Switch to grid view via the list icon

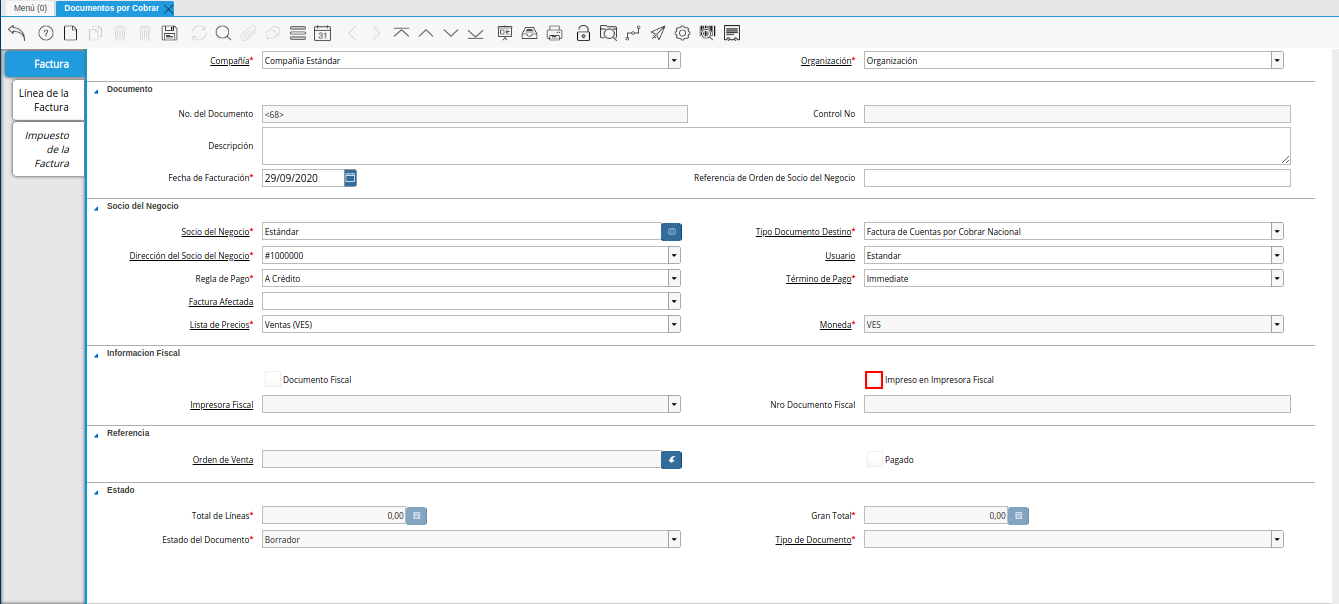tap(297, 32)
